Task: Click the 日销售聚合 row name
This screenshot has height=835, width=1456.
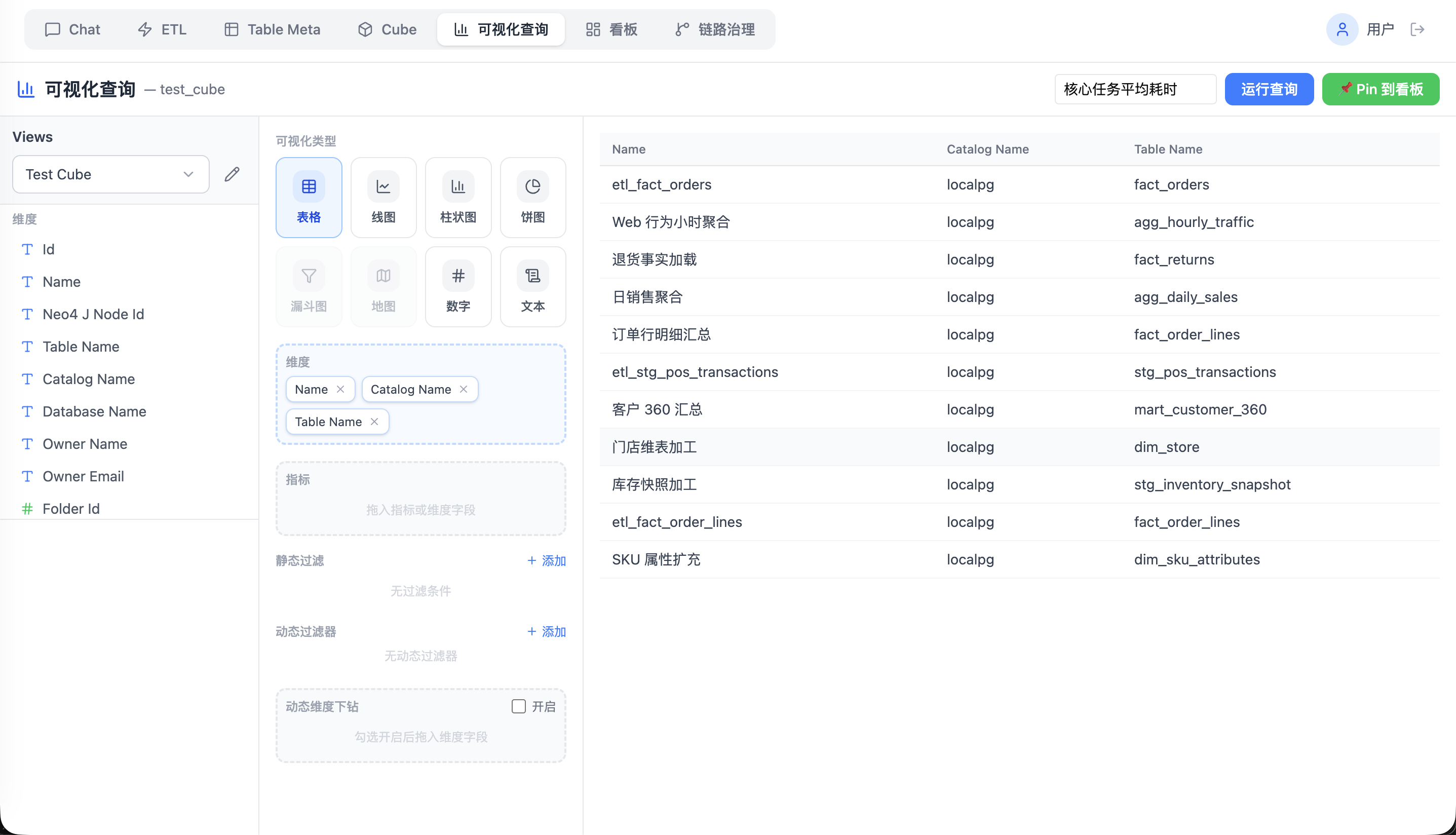Action: (x=647, y=297)
